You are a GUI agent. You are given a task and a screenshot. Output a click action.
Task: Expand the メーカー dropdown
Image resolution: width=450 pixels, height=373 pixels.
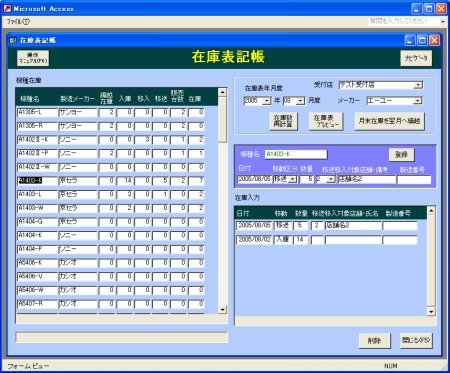[417, 100]
